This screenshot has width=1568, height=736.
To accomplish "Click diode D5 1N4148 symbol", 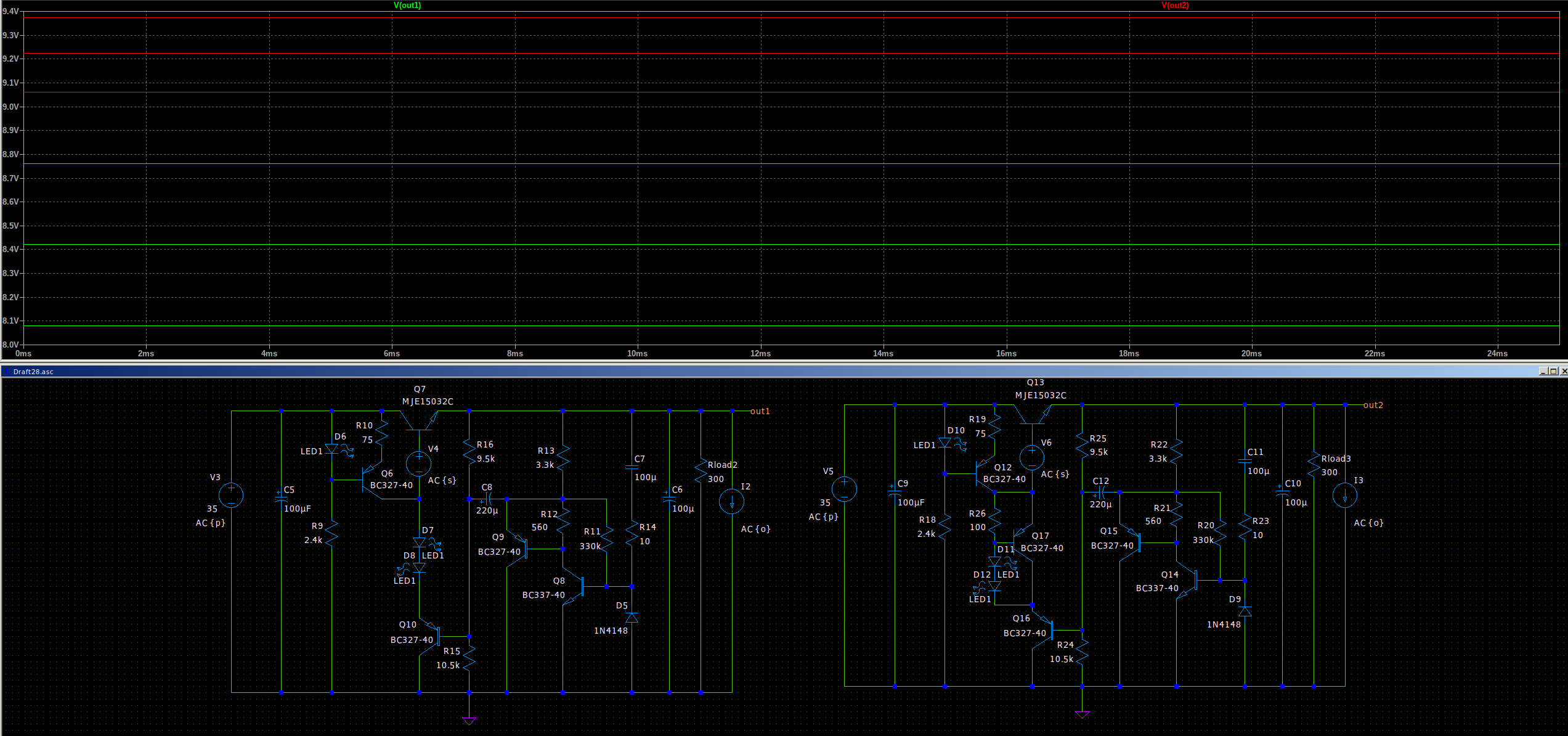I will 632,618.
